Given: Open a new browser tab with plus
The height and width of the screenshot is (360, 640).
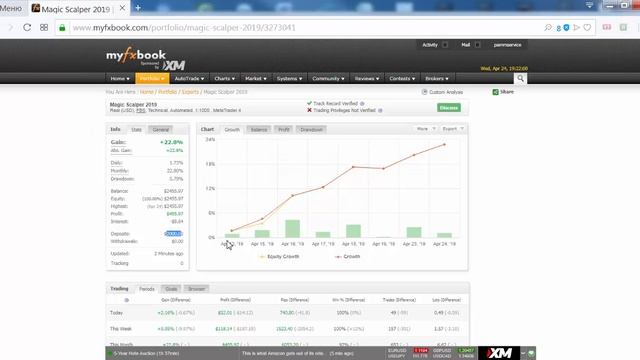Looking at the screenshot, I should pos(138,8).
